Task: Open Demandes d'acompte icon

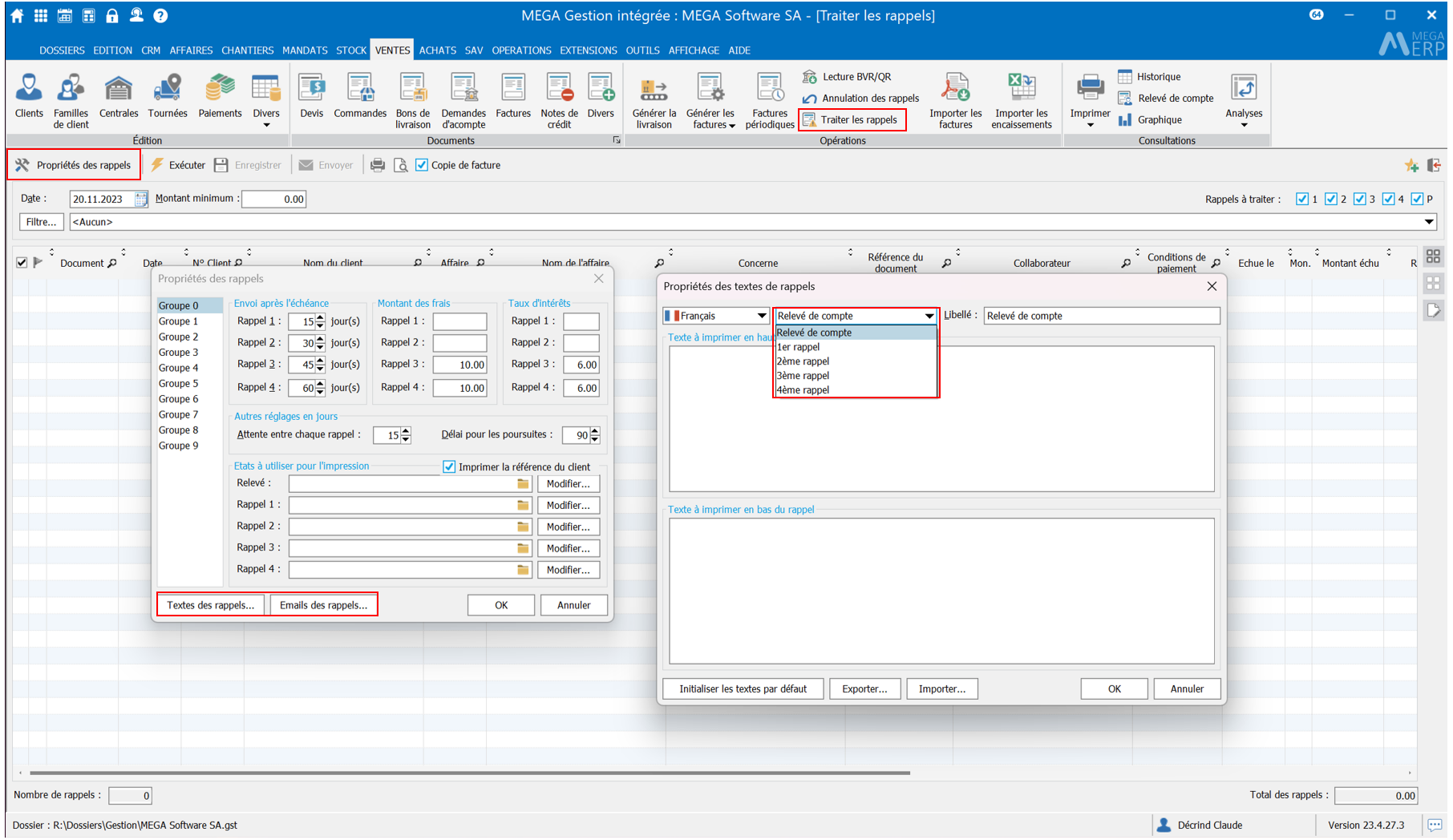Action: 463,101
